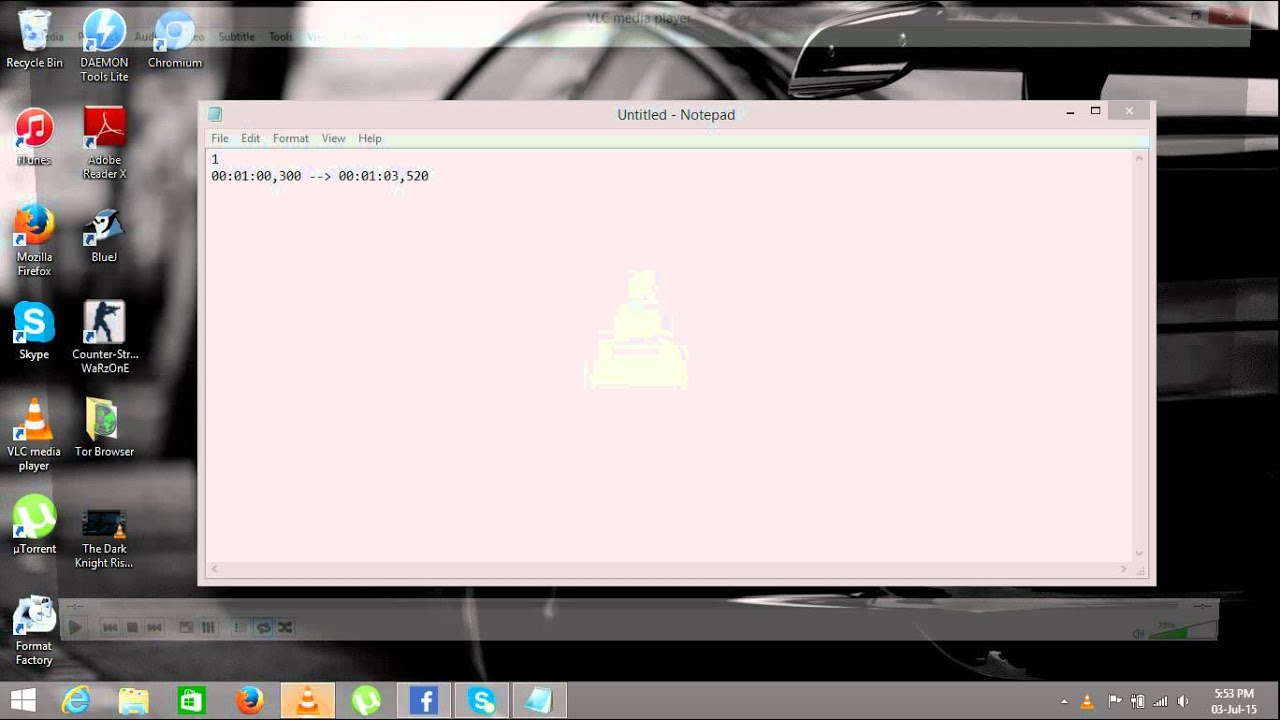Image resolution: width=1280 pixels, height=720 pixels.
Task: Toggle the loop button in VLC
Action: coord(263,627)
